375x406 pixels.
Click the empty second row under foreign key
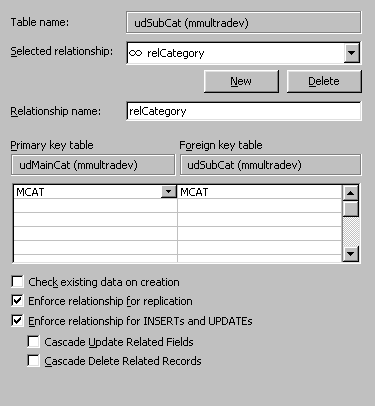pyautogui.click(x=260, y=206)
